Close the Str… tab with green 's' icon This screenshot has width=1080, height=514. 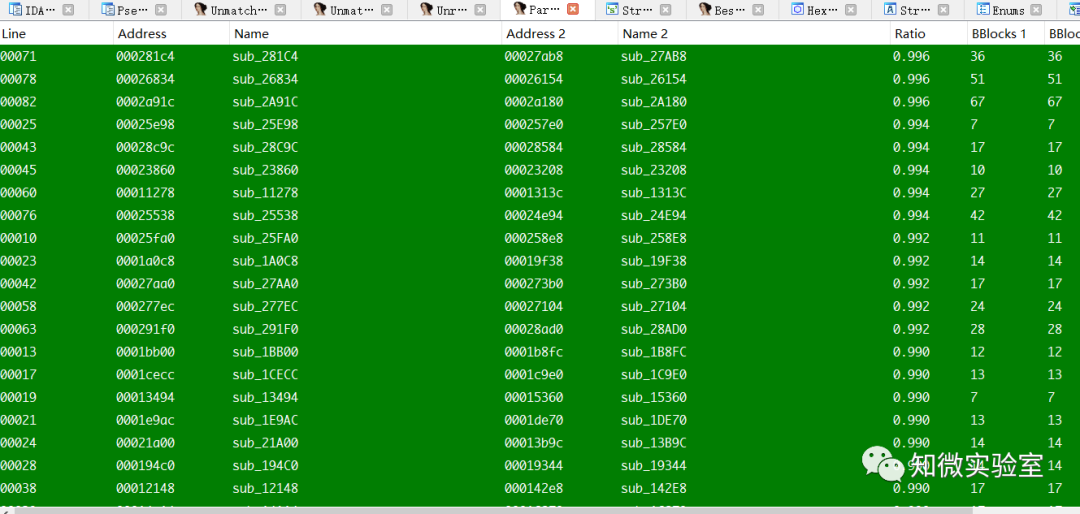point(665,10)
